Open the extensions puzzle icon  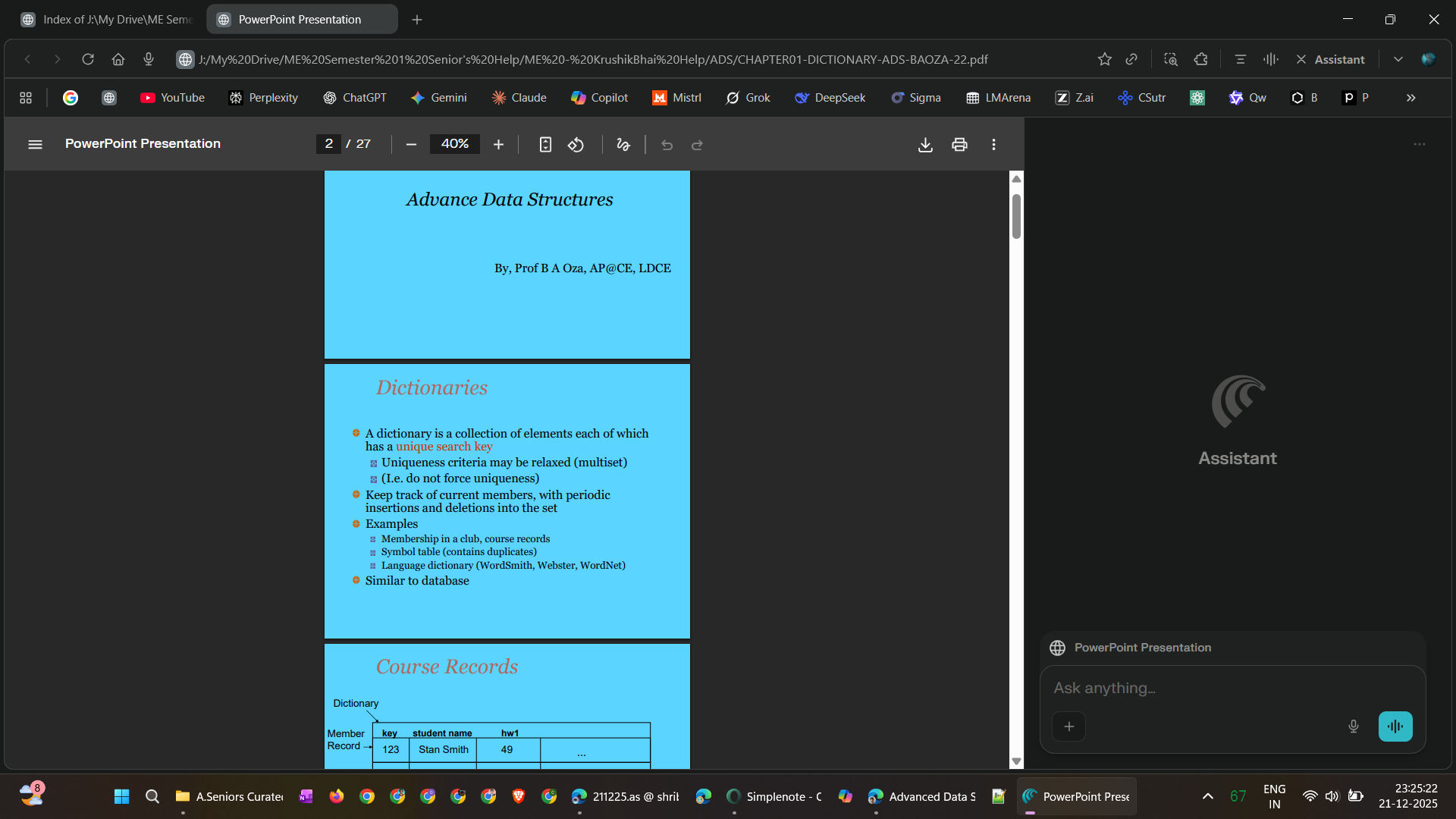tap(1200, 59)
